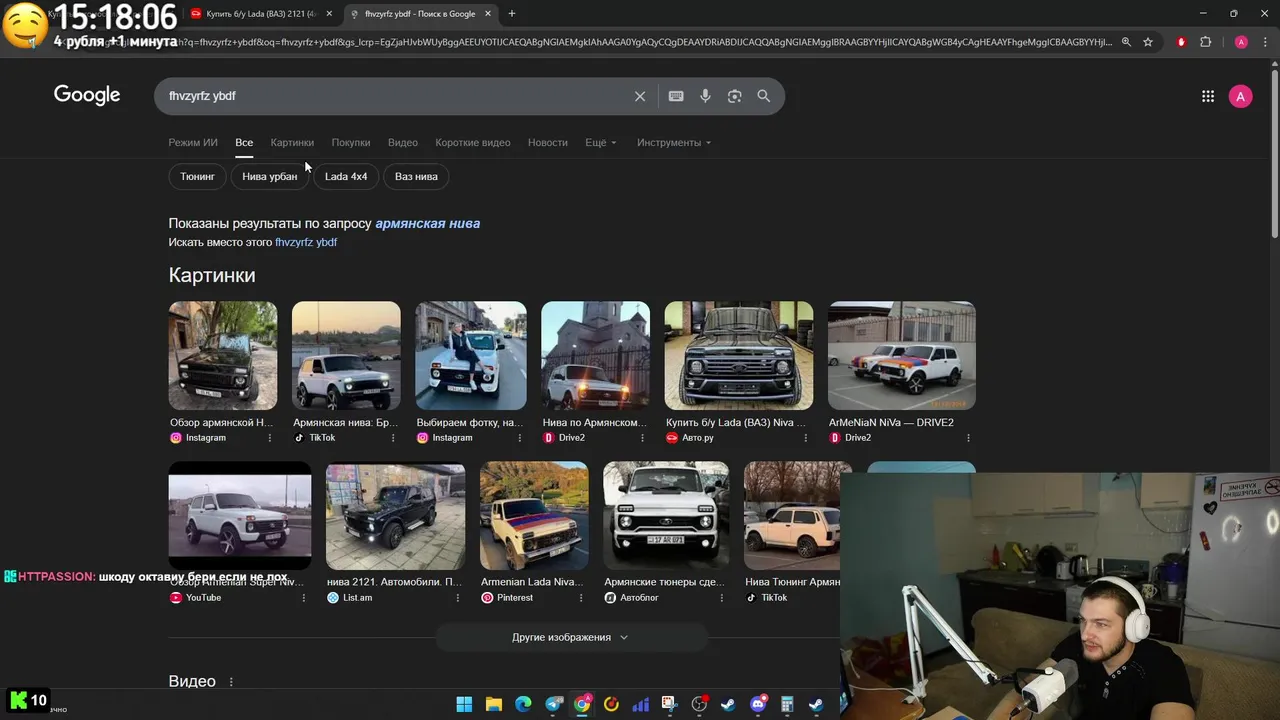Apply the Тюнинг filter chip
Screen dimensions: 1280x720
[197, 176]
